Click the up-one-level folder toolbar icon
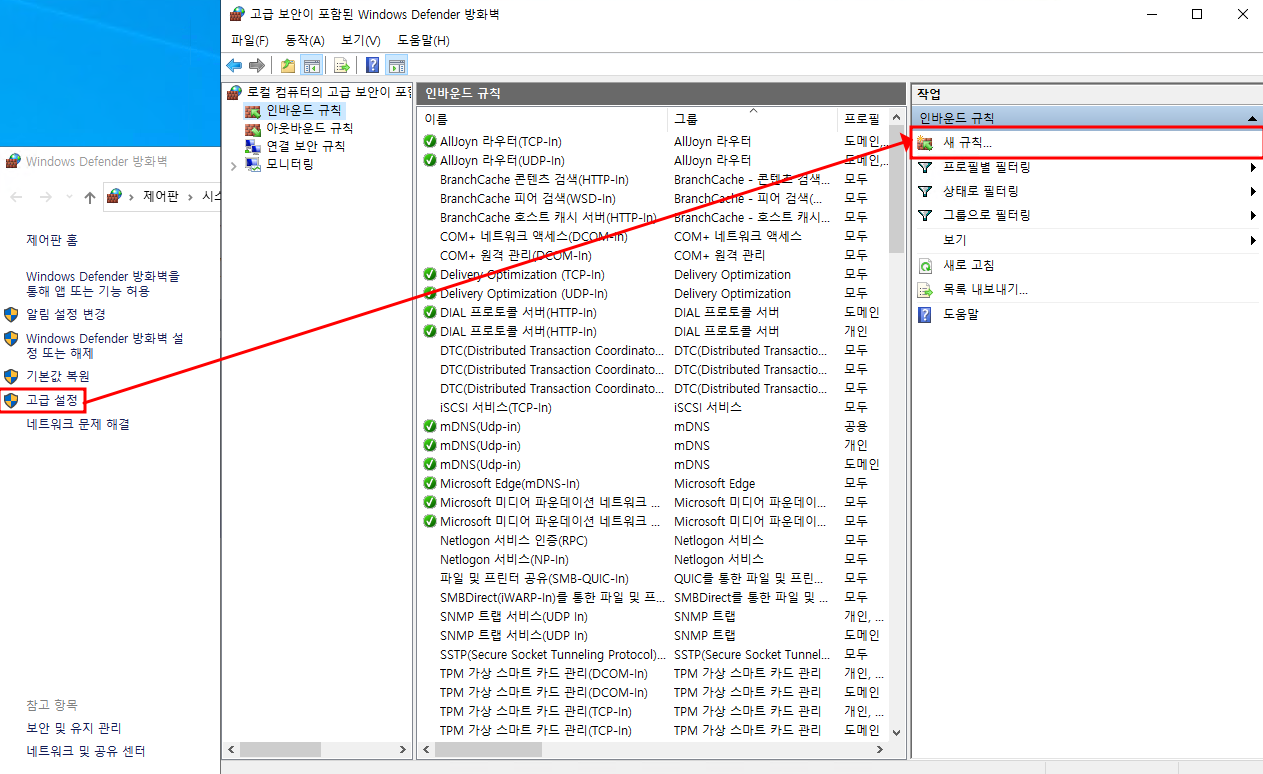This screenshot has width=1263, height=774. pyautogui.click(x=288, y=66)
